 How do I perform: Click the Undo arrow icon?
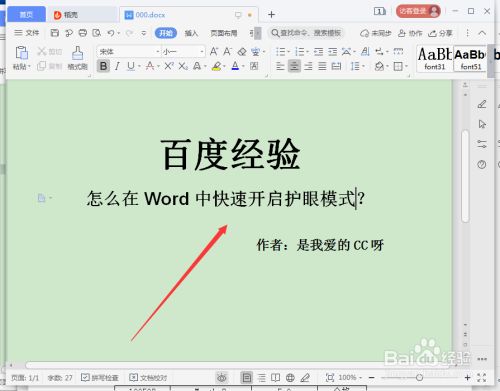click(111, 33)
